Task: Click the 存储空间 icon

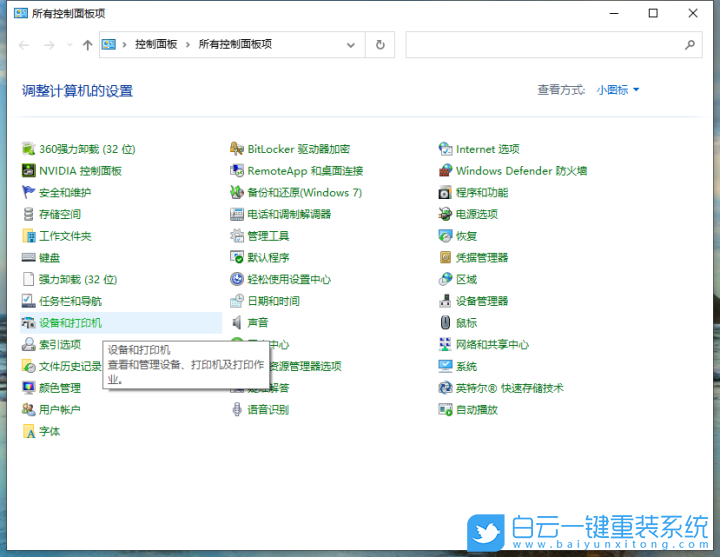Action: pos(28,214)
